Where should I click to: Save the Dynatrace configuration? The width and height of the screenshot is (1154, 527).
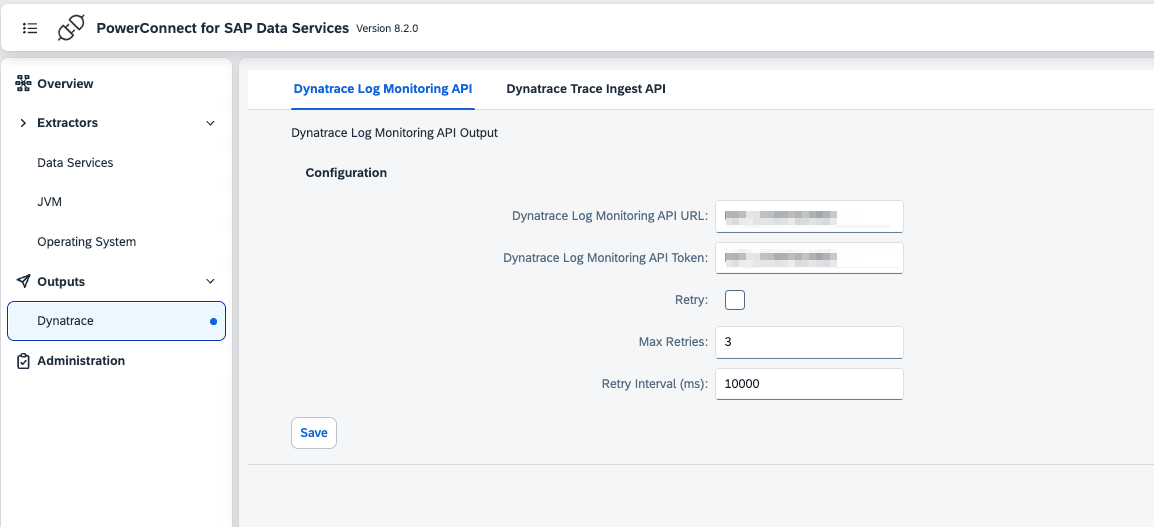click(313, 433)
